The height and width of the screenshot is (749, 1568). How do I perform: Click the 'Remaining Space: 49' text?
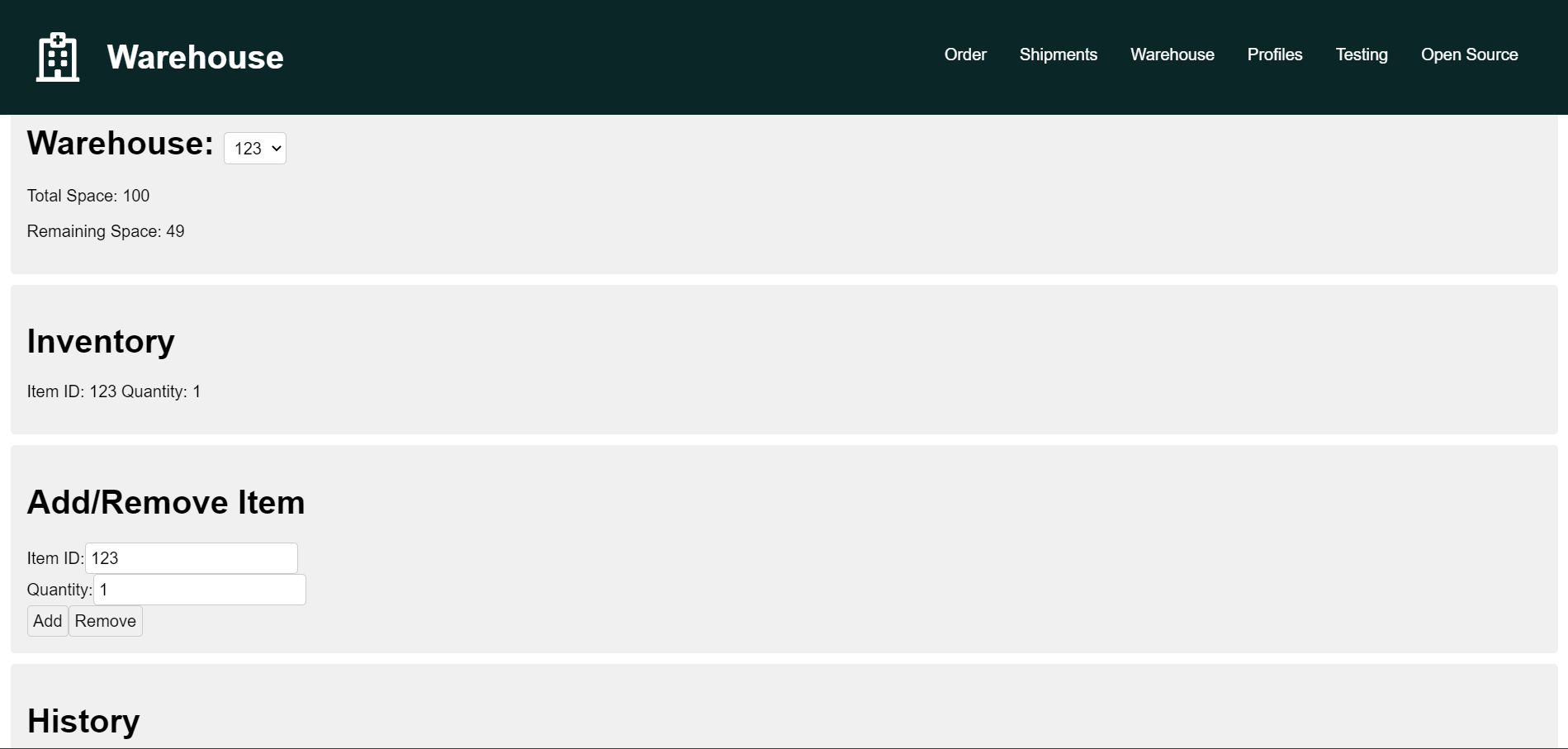tap(106, 231)
